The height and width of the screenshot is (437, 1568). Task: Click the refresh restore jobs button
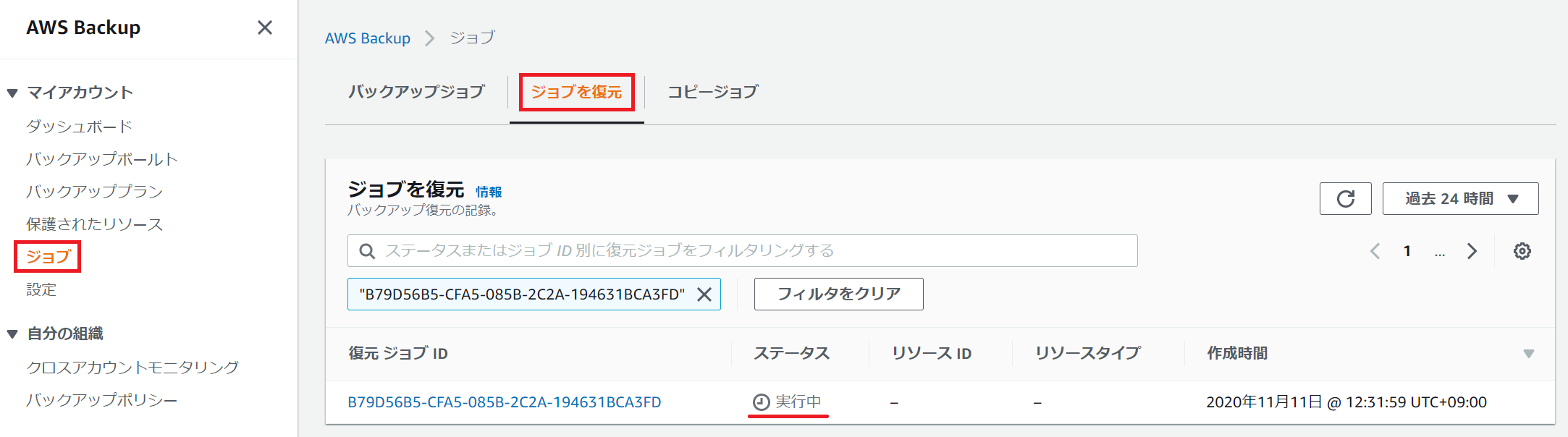1345,199
